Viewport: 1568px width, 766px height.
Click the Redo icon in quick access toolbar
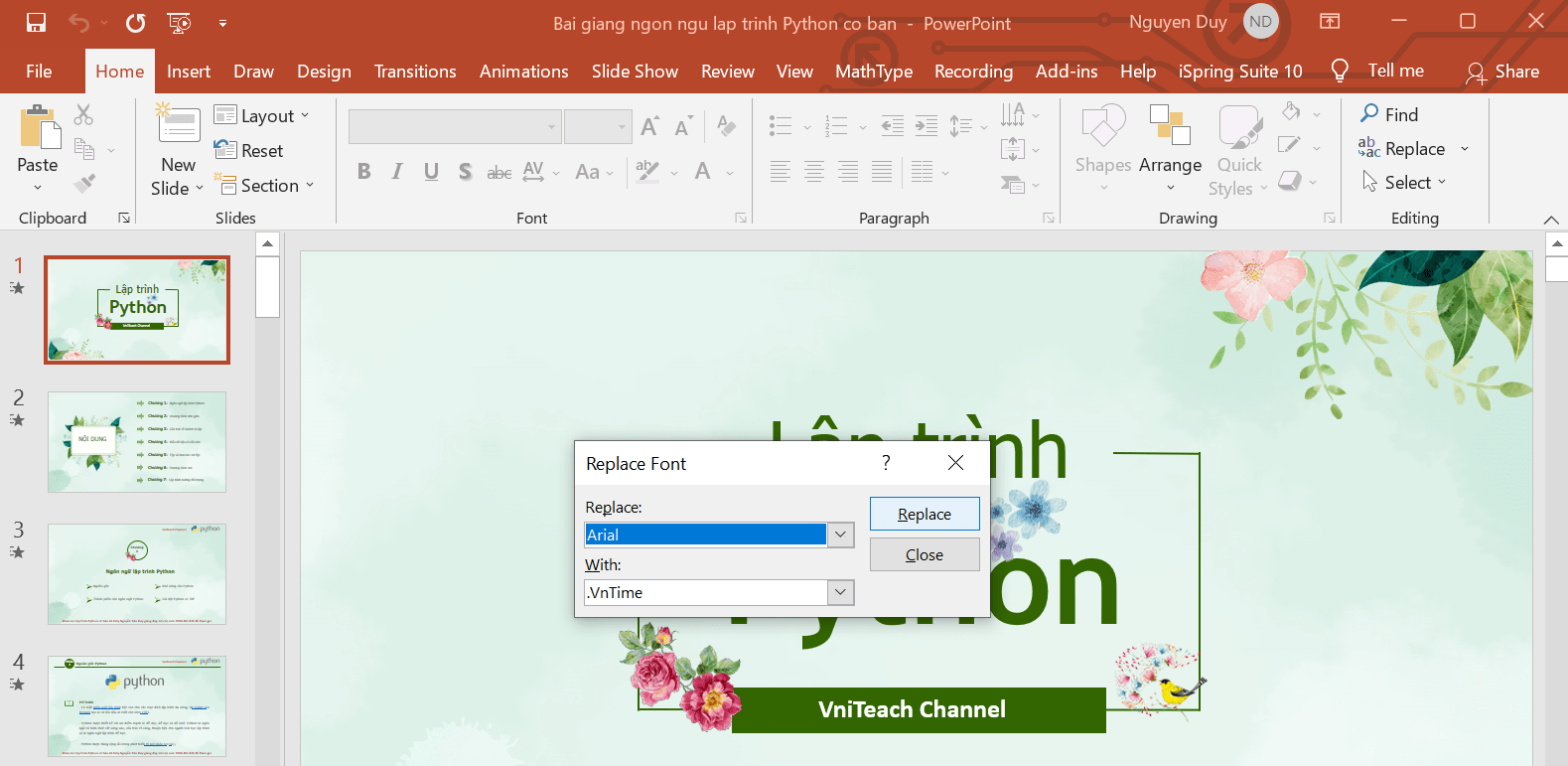[136, 22]
